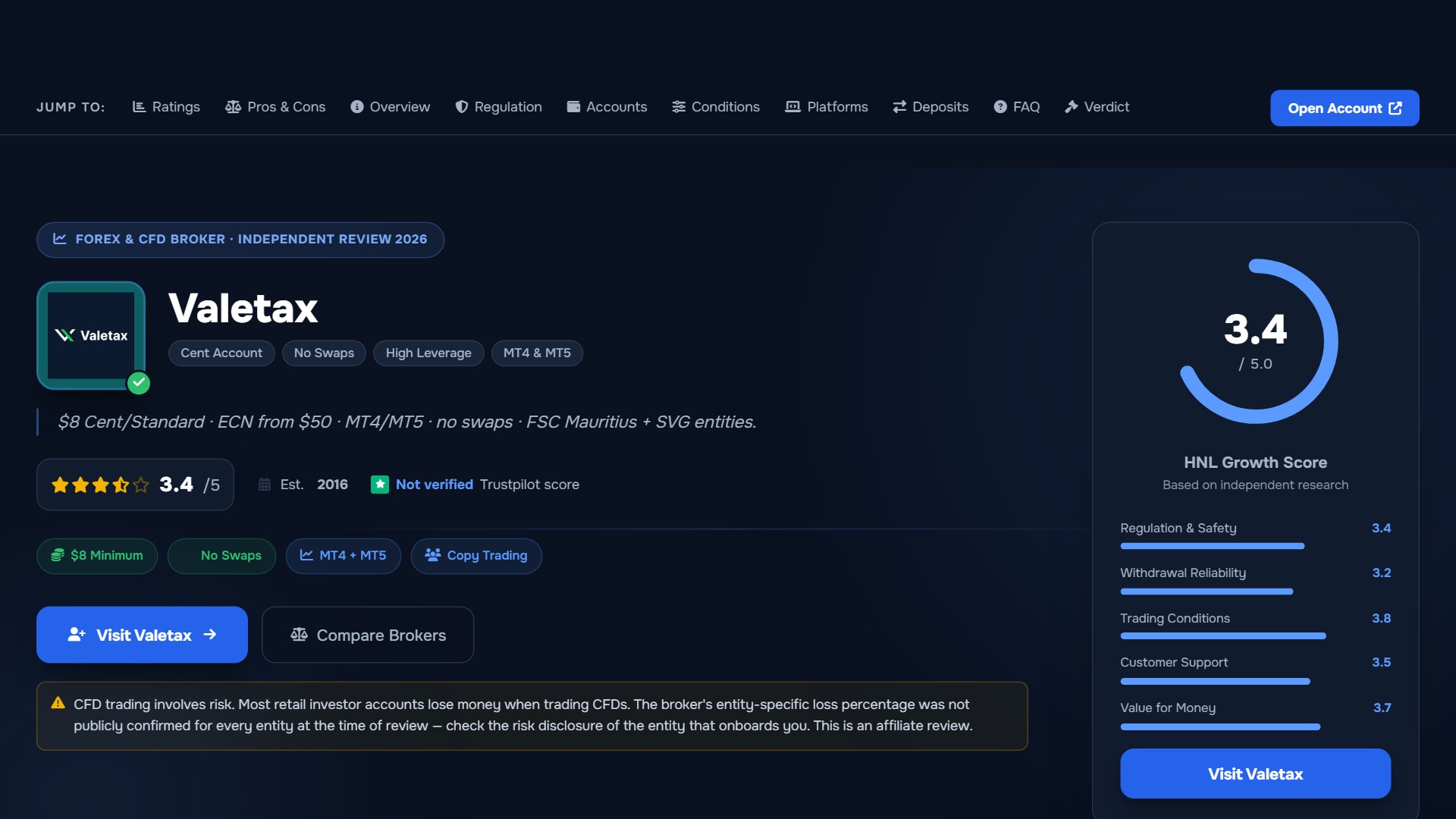Click the Valetax page title

[x=243, y=308]
